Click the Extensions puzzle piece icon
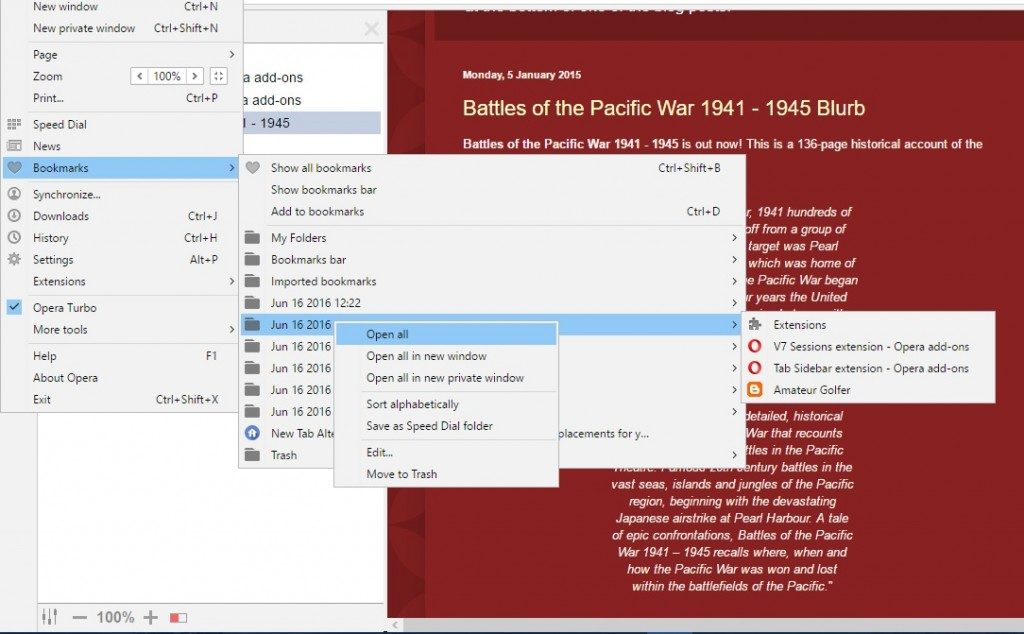 (x=755, y=325)
